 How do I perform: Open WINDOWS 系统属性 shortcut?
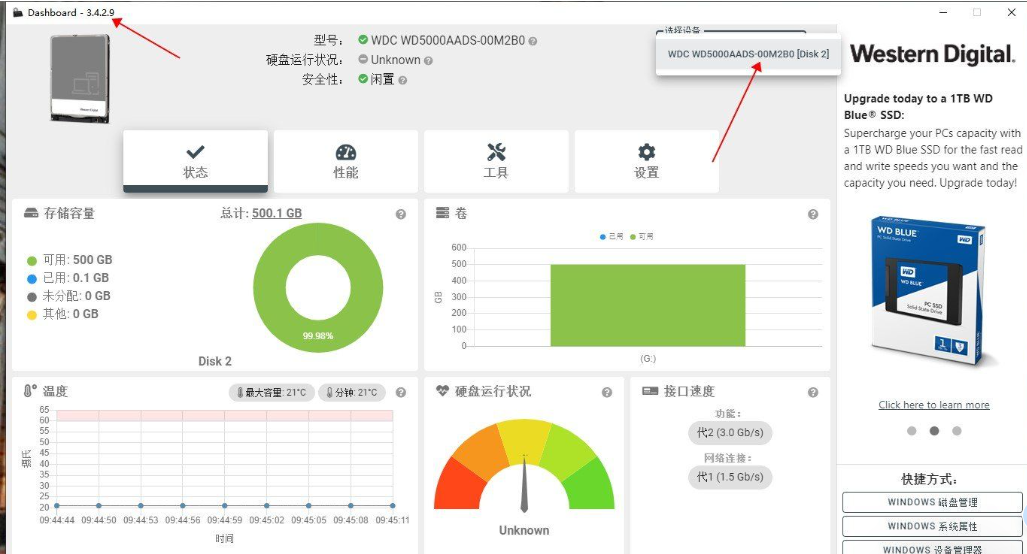932,526
